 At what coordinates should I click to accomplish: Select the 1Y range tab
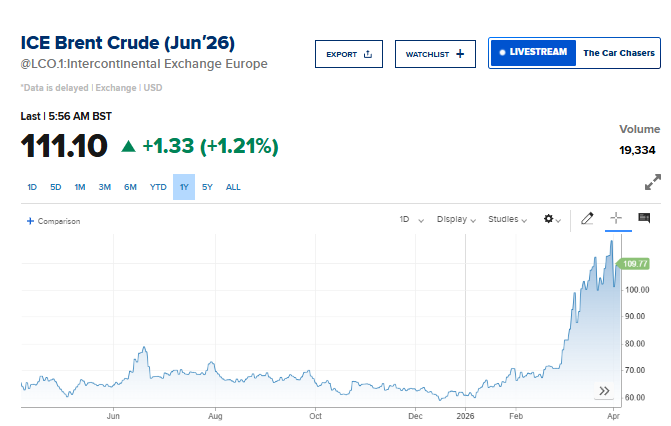point(184,187)
